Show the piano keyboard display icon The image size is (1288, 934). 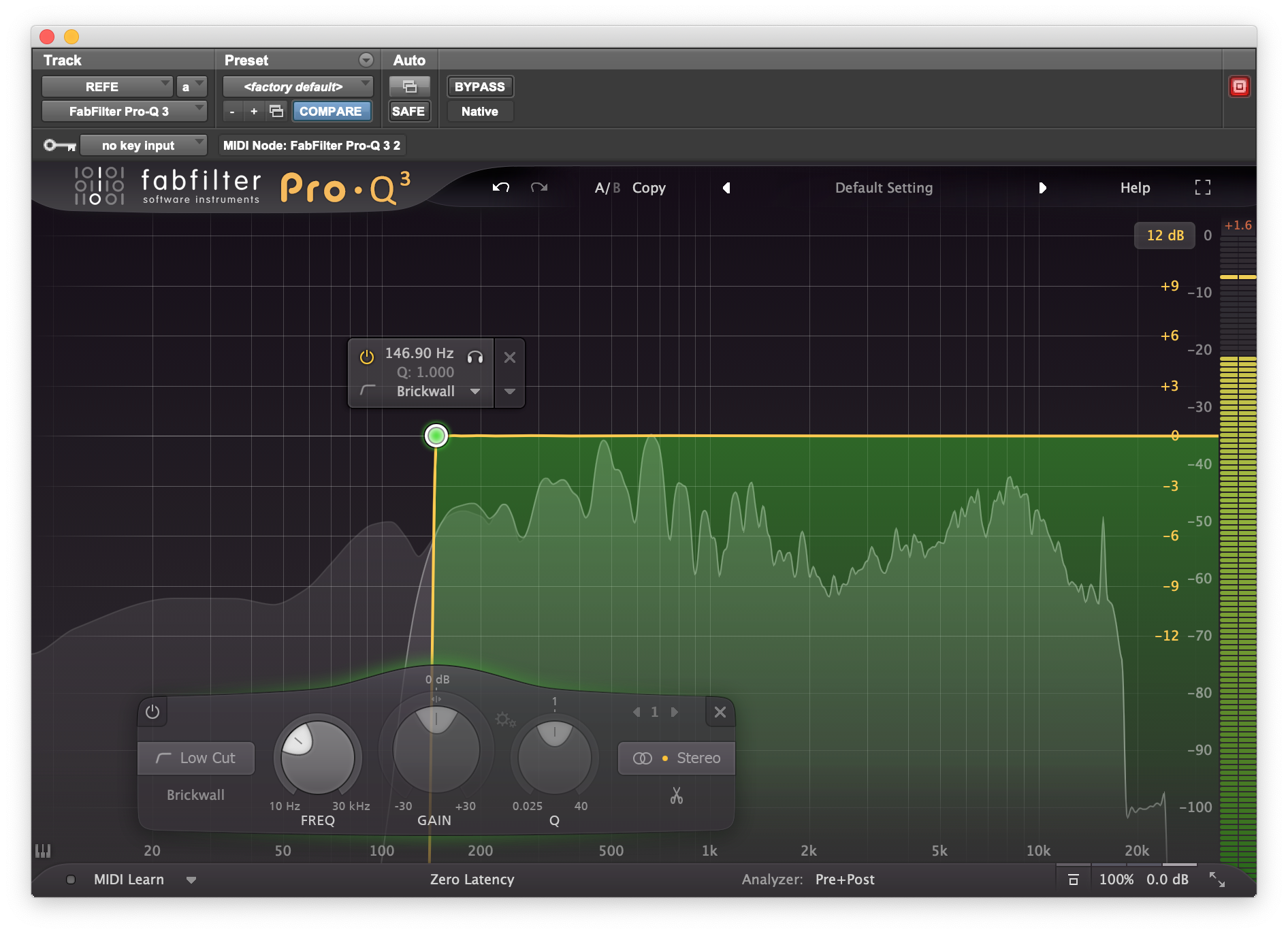pyautogui.click(x=43, y=850)
